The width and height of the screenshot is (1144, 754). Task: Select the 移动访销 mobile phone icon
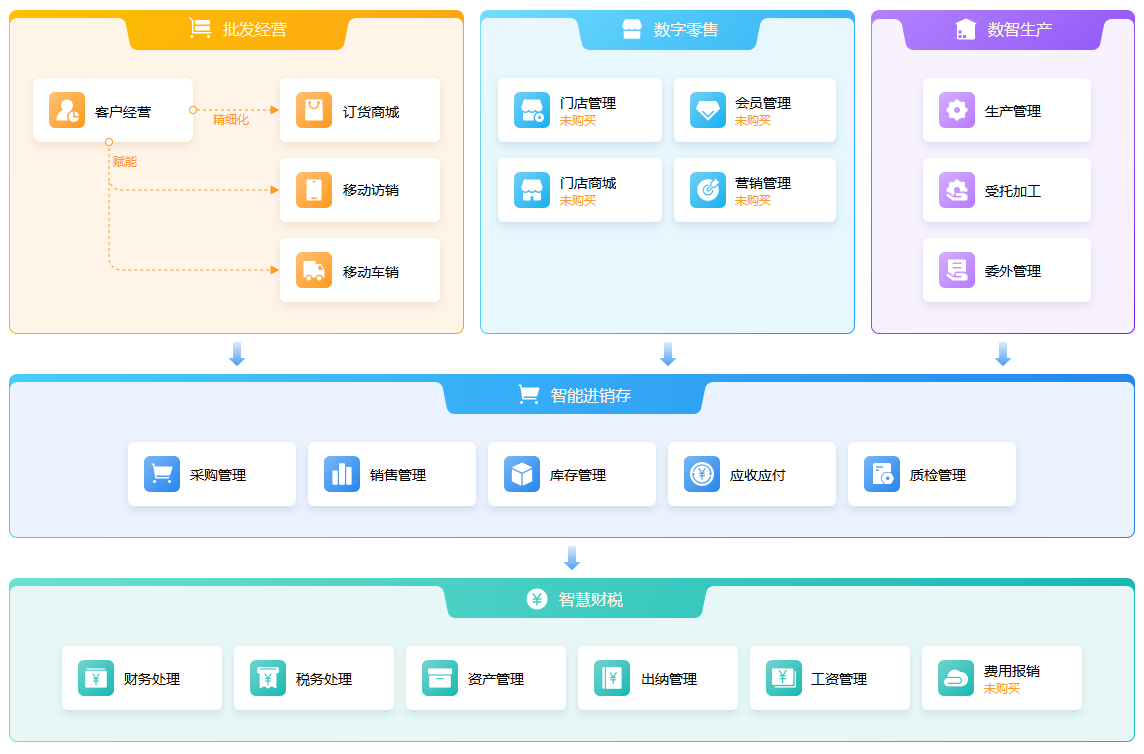tap(314, 190)
